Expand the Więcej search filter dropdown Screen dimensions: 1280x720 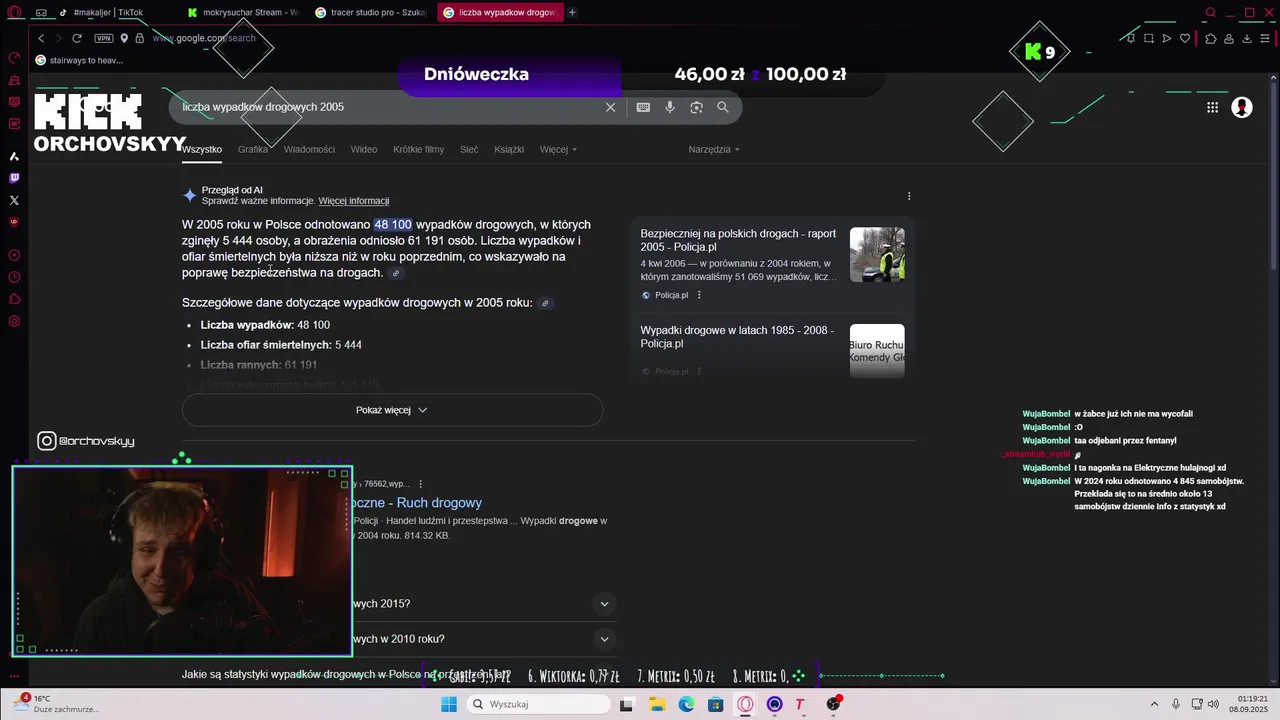(558, 149)
